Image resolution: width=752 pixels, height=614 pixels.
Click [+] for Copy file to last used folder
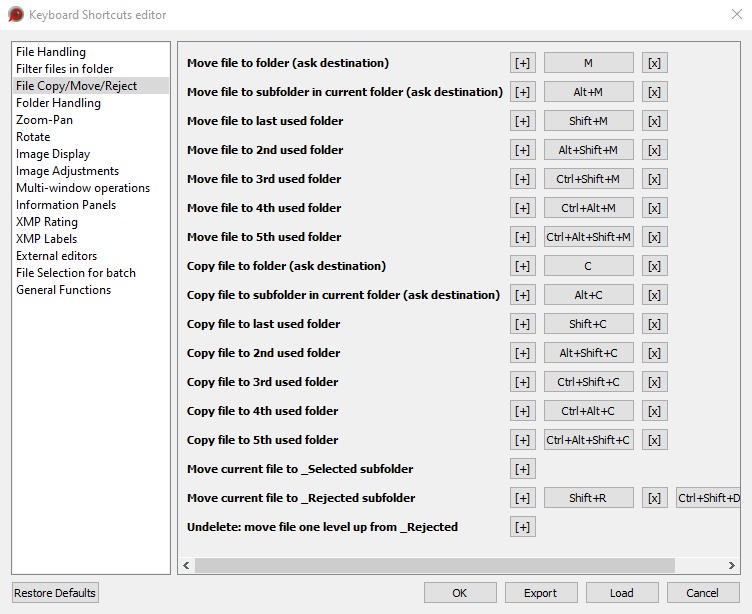[x=522, y=324]
